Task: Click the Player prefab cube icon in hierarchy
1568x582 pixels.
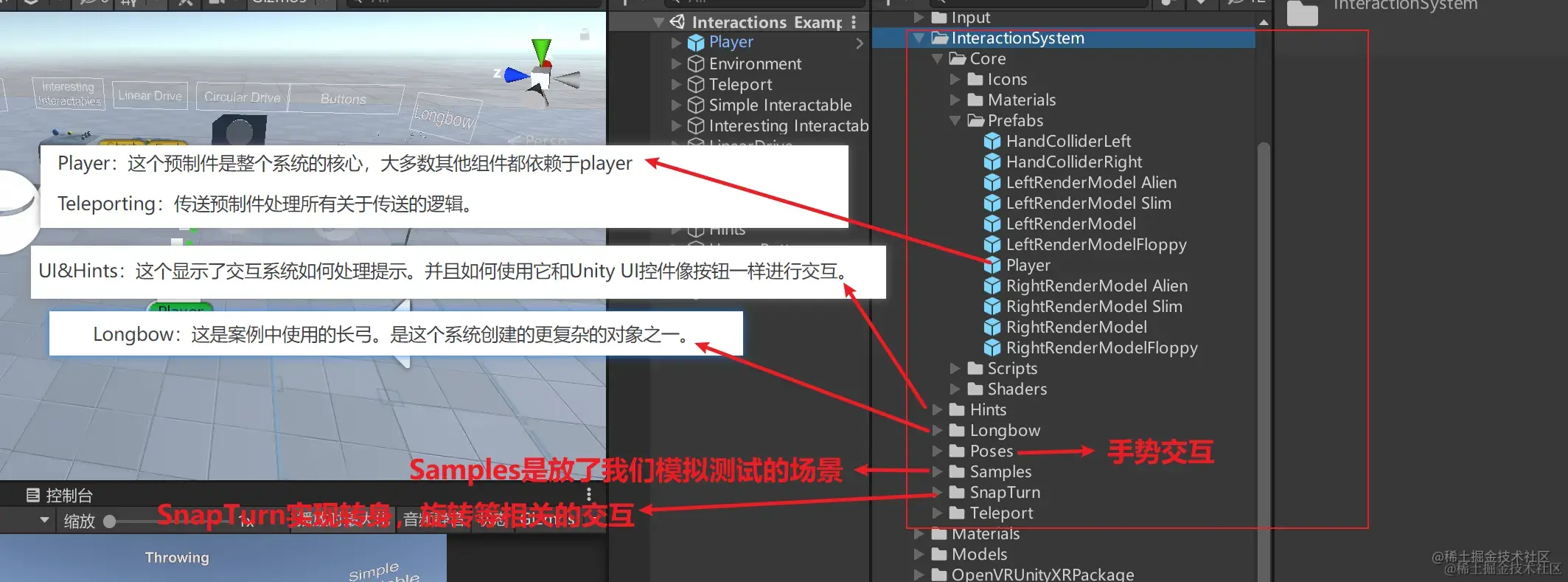Action: (x=696, y=43)
